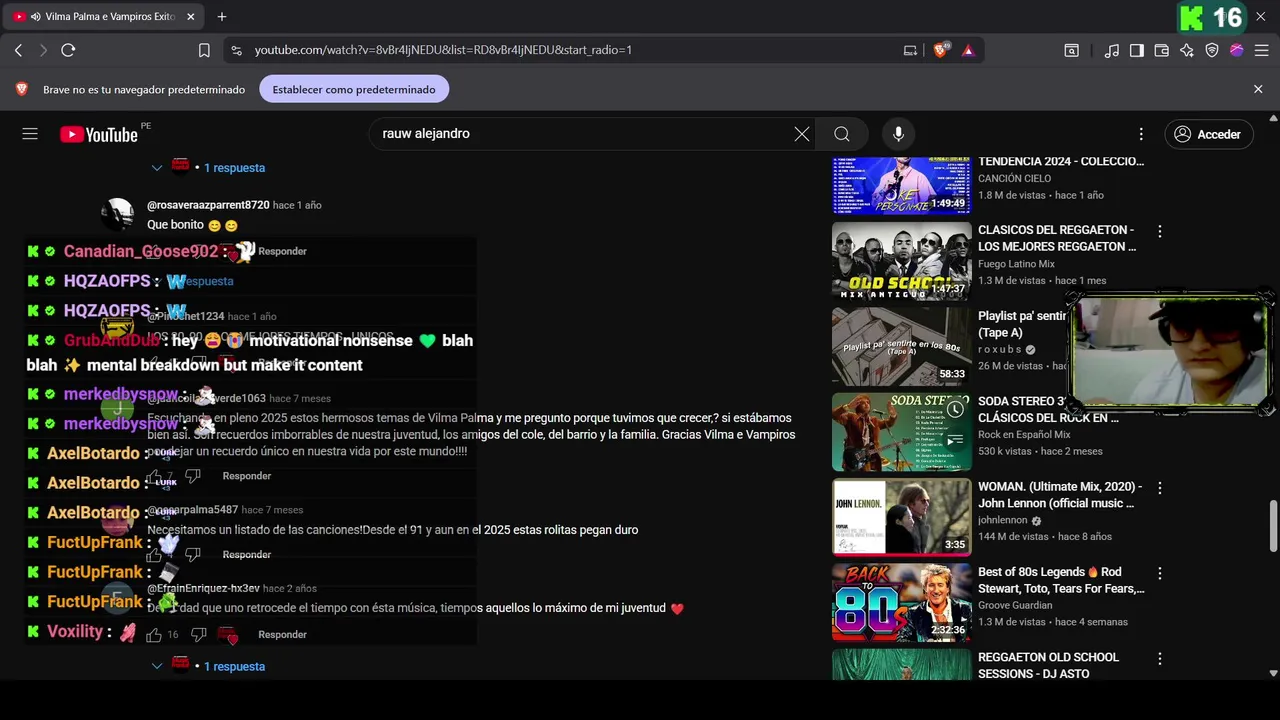The width and height of the screenshot is (1280, 720).
Task: Start voice search with the microphone
Action: 898,134
